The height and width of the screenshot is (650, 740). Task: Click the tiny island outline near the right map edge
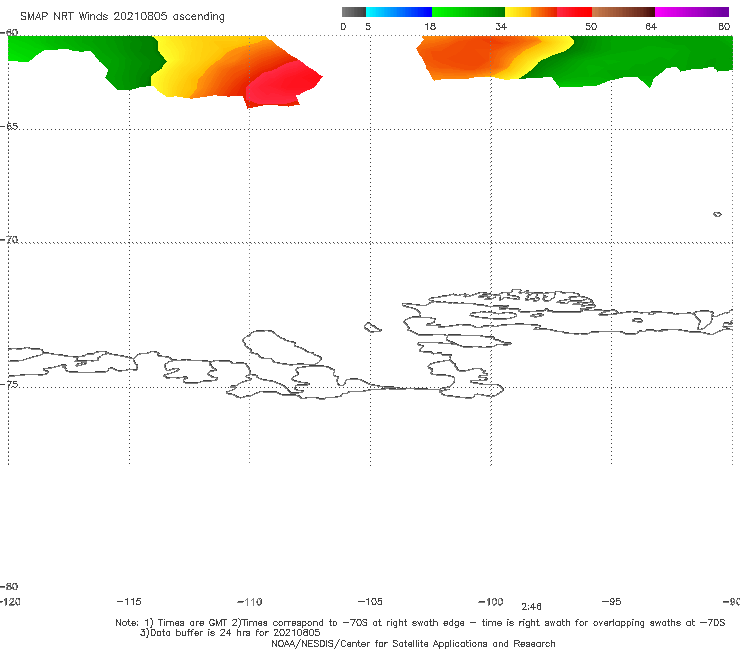717,214
